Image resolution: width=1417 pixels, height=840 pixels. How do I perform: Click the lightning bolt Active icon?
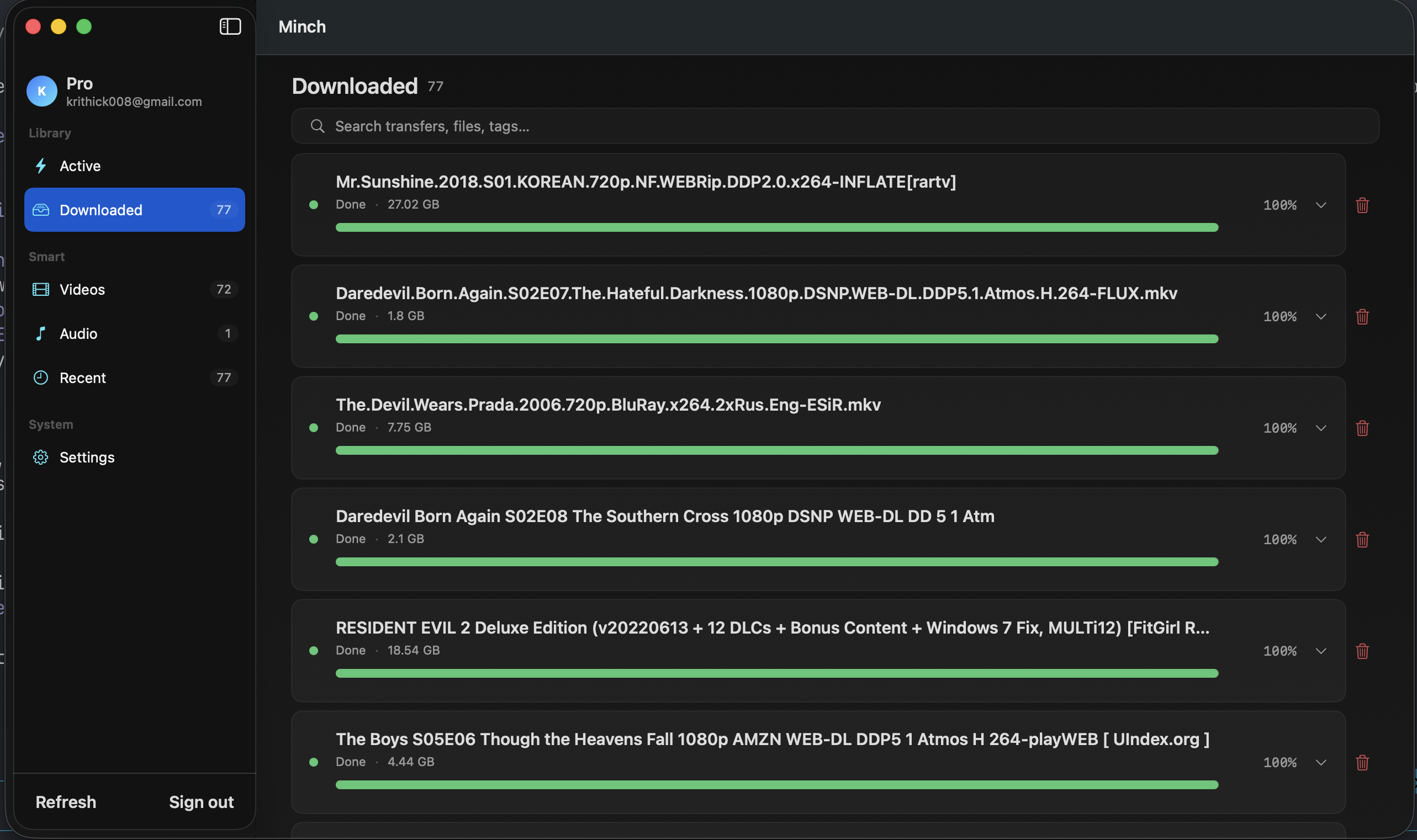tap(41, 166)
